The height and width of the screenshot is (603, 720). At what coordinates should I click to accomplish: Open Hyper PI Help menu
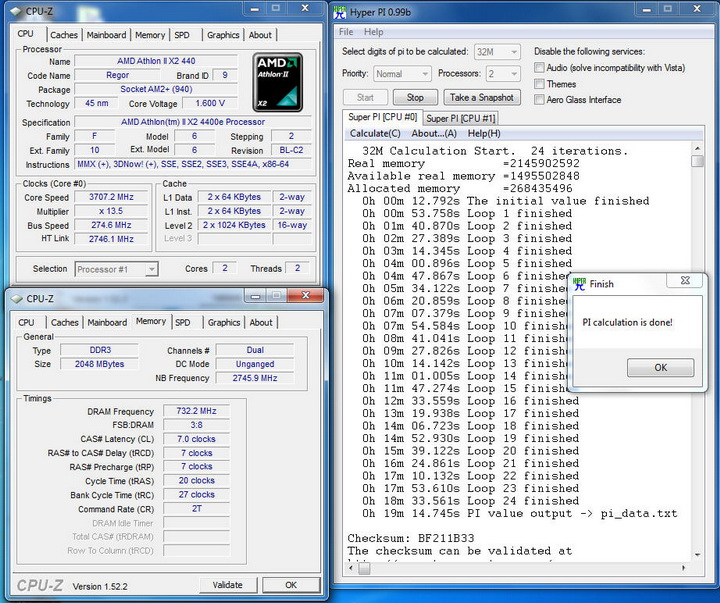click(373, 32)
